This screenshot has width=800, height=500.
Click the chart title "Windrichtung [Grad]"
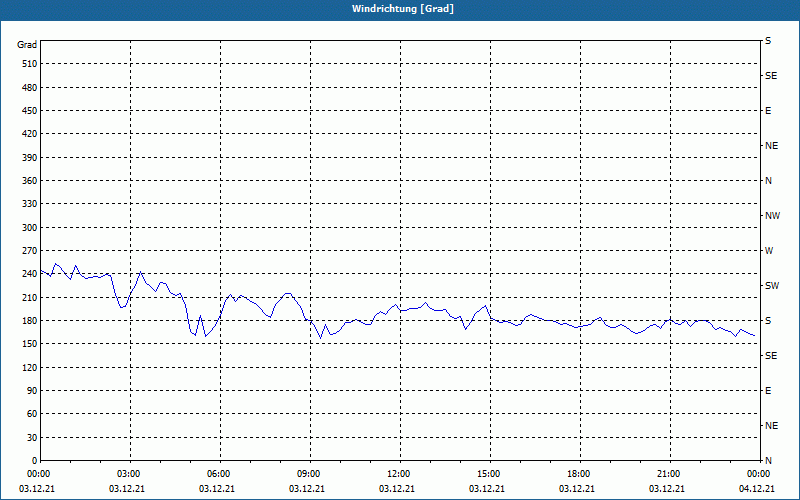(403, 9)
